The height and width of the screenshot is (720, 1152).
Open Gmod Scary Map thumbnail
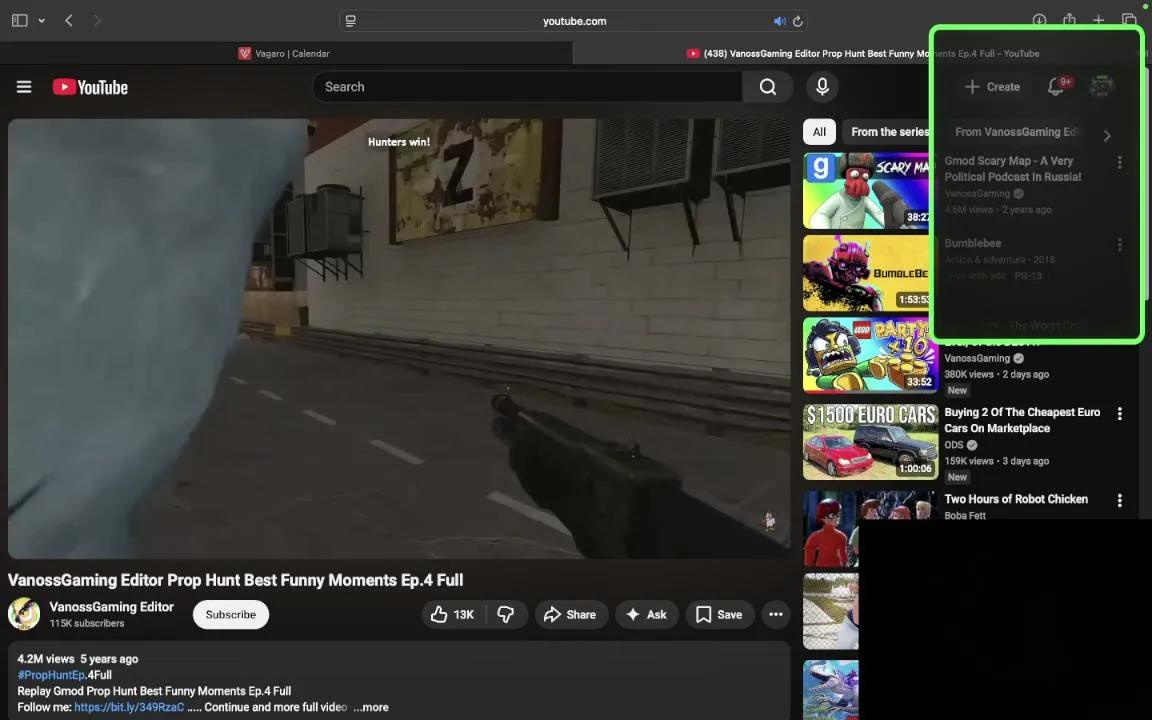[x=870, y=191]
